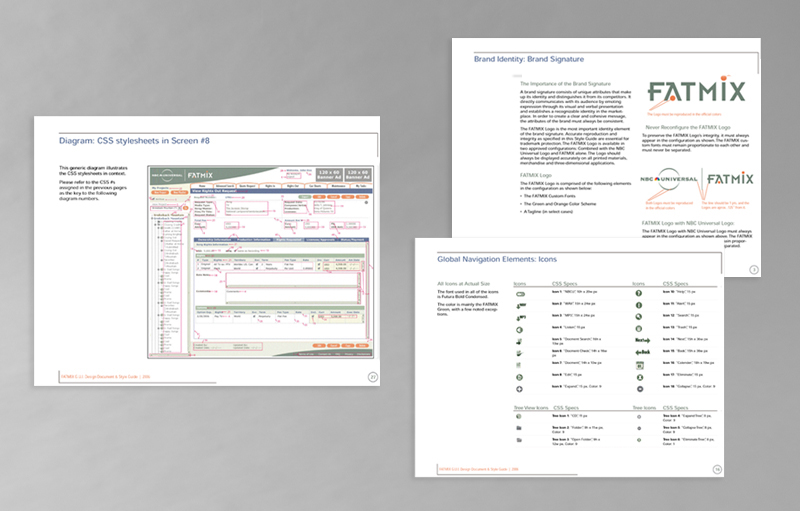Click page number 16 on the icons page
The width and height of the screenshot is (800, 511).
717,469
